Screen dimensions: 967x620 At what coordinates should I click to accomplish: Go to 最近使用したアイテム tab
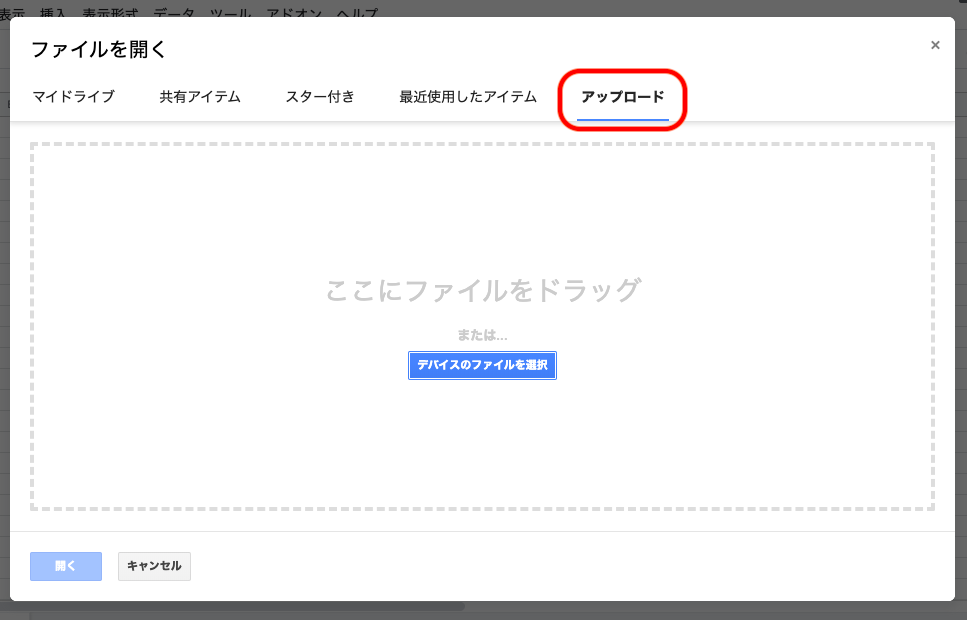pos(468,97)
